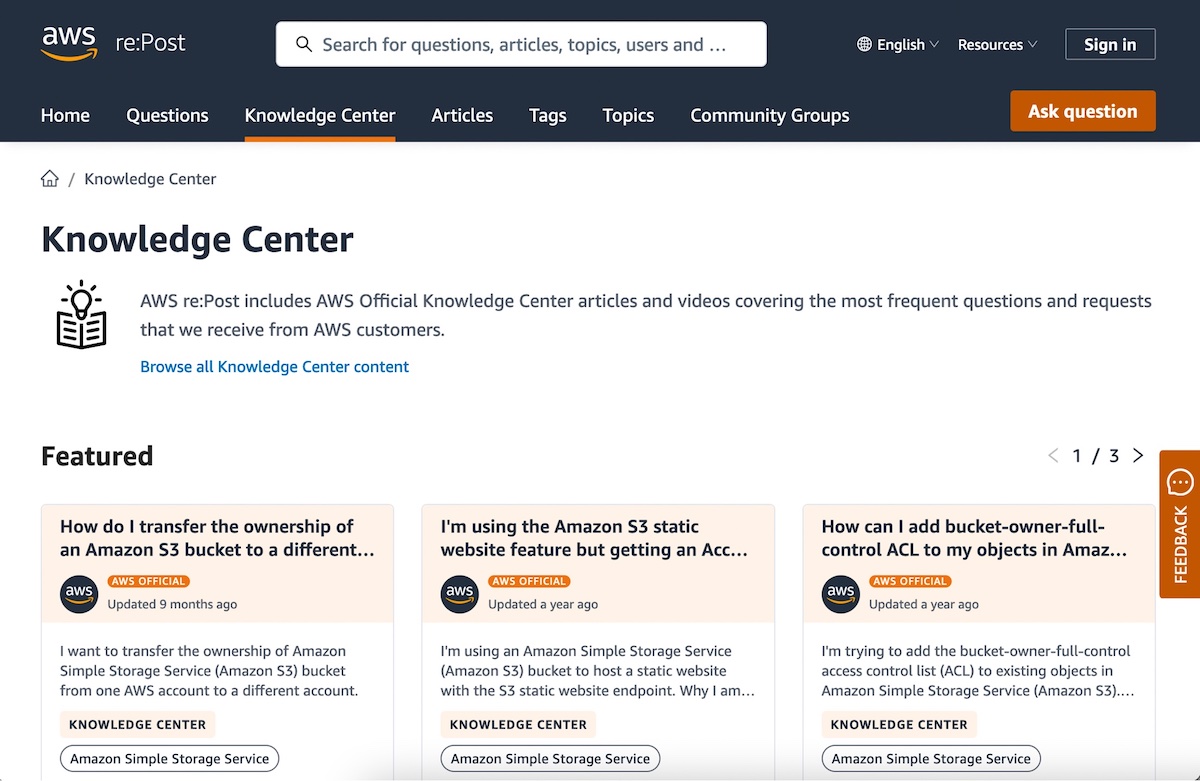The image size is (1200, 781).
Task: Click Amazon Simple Storage Service tag on second card
Action: [550, 758]
